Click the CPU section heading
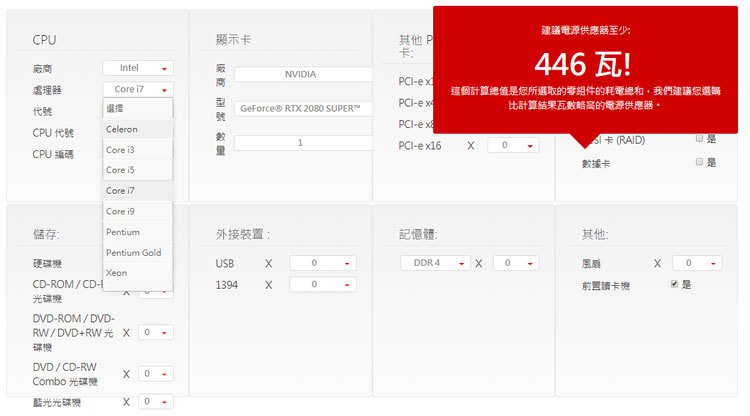The width and height of the screenshot is (750, 416). 44,40
